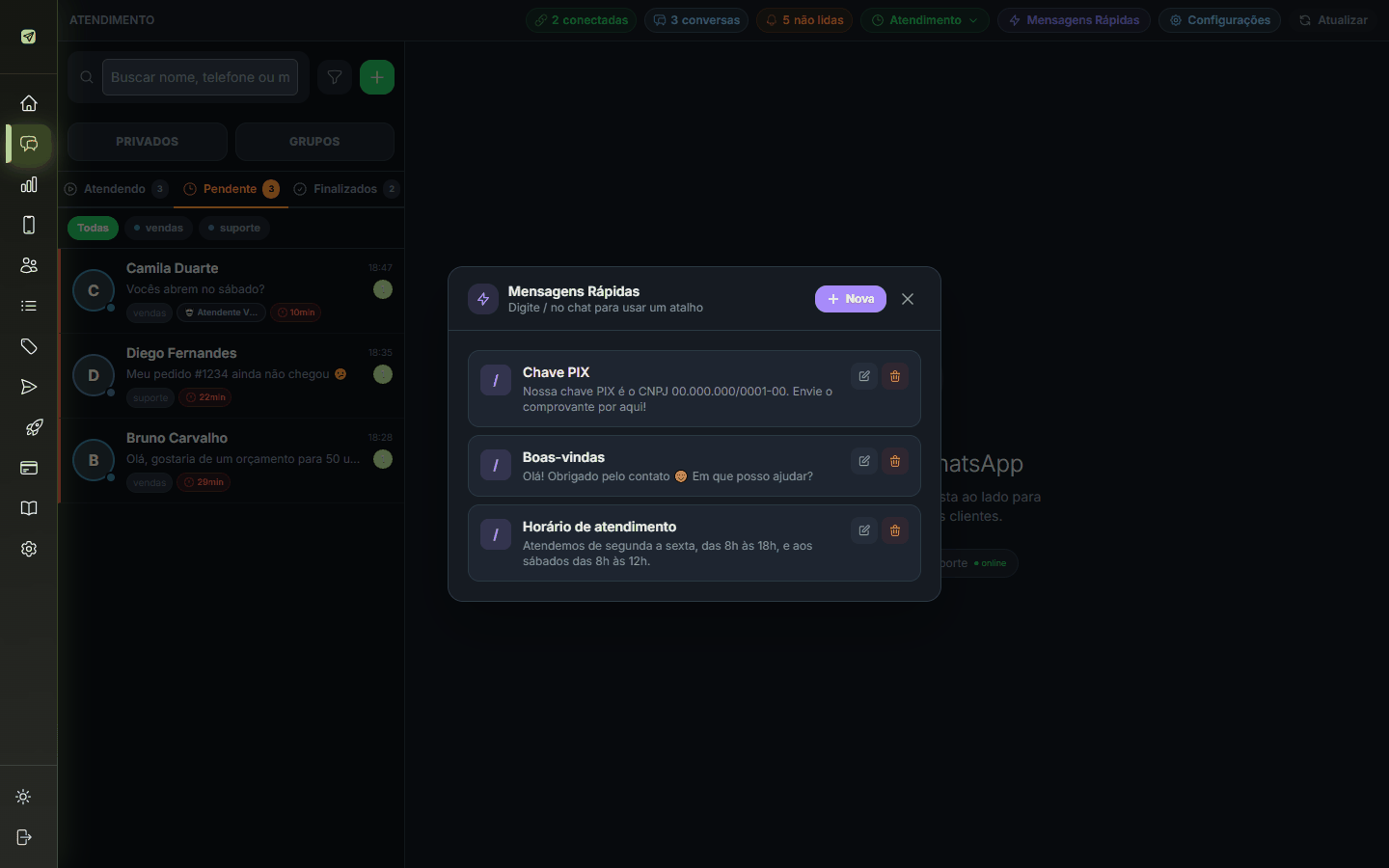Image resolution: width=1389 pixels, height=868 pixels.
Task: Expand the Atendimento status dropdown
Action: (x=925, y=20)
